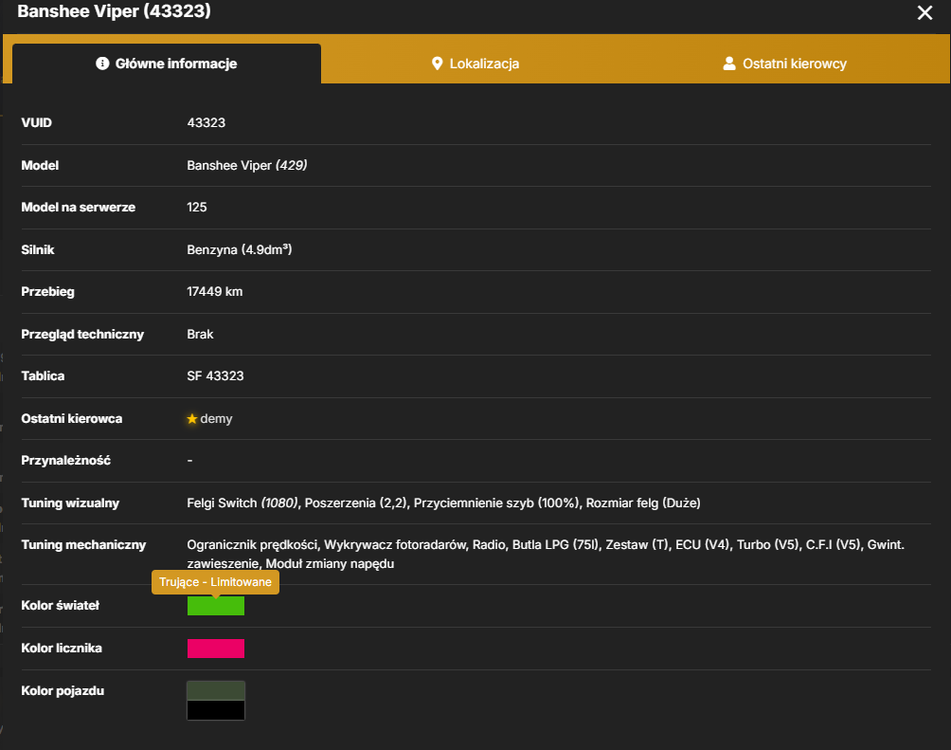Click the green Kolor świateł swatch
The width and height of the screenshot is (951, 750).
(x=216, y=606)
